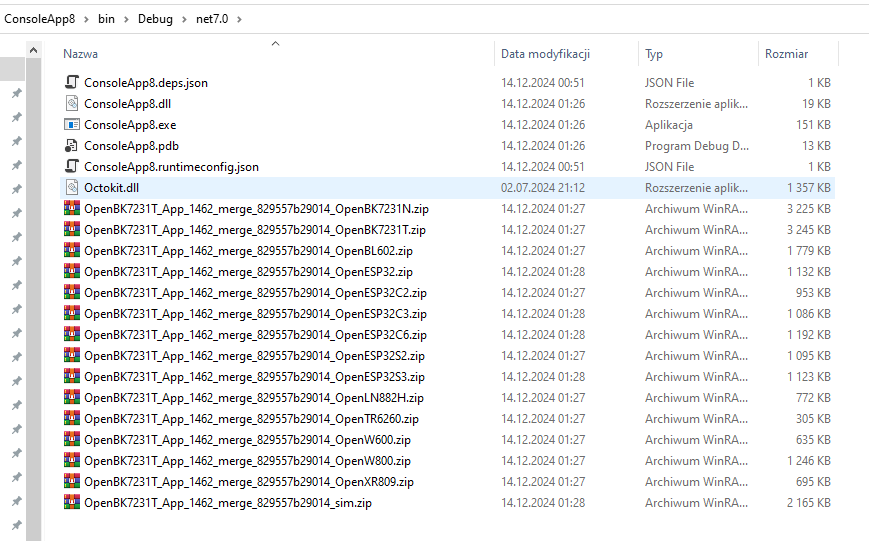Select the file name ending OpenBK7231N.zip

point(257,209)
